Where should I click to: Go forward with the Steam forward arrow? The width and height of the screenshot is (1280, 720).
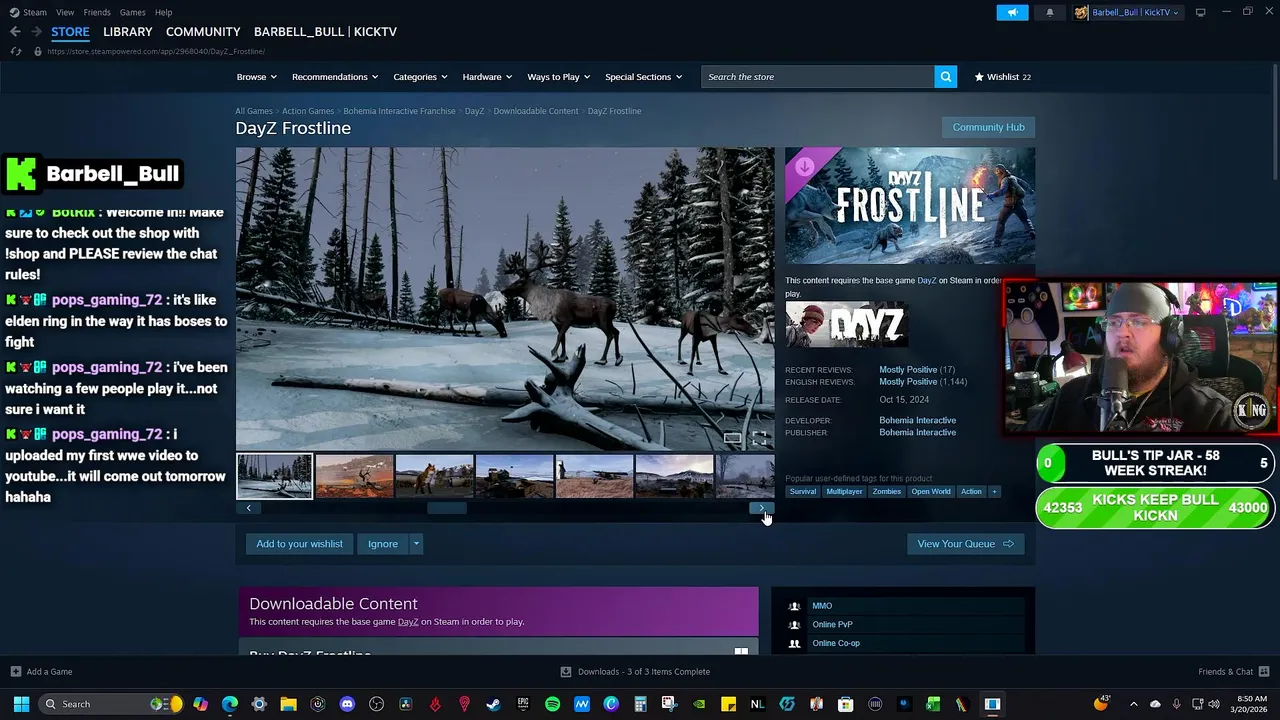pyautogui.click(x=36, y=32)
